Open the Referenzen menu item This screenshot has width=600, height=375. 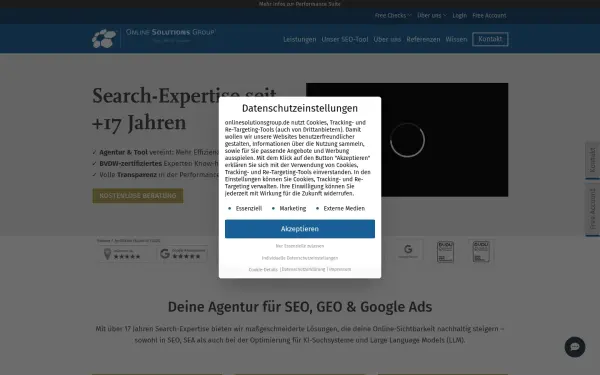[423, 39]
